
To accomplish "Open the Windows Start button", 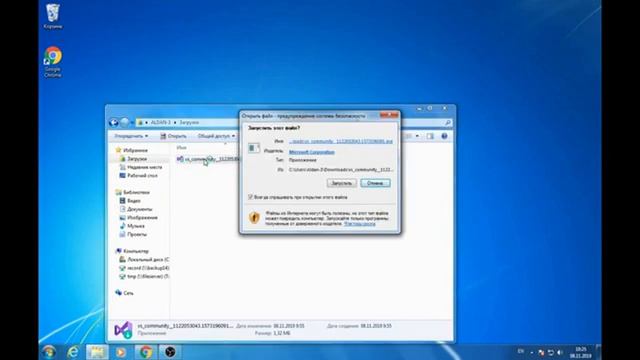I will [49, 351].
